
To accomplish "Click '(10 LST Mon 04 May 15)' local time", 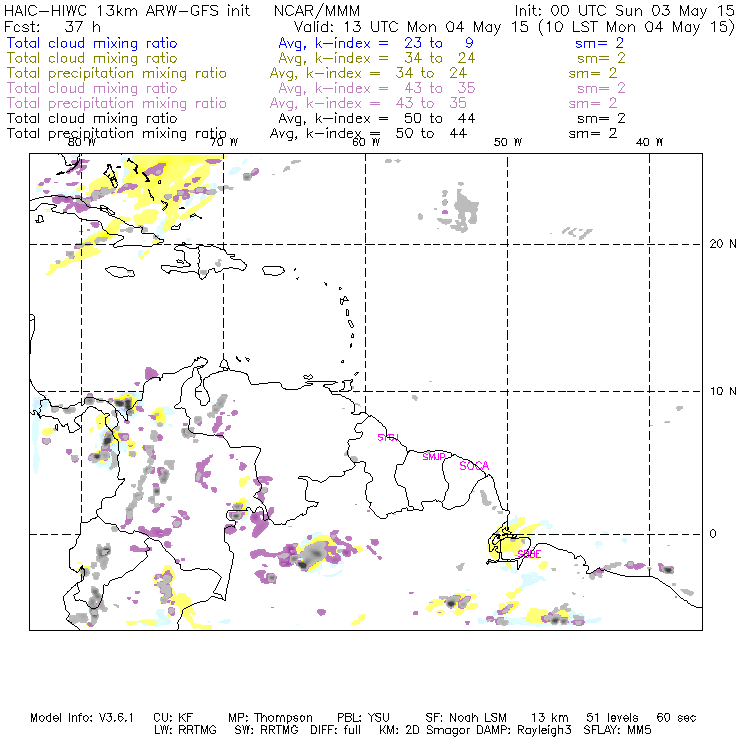I will click(637, 27).
